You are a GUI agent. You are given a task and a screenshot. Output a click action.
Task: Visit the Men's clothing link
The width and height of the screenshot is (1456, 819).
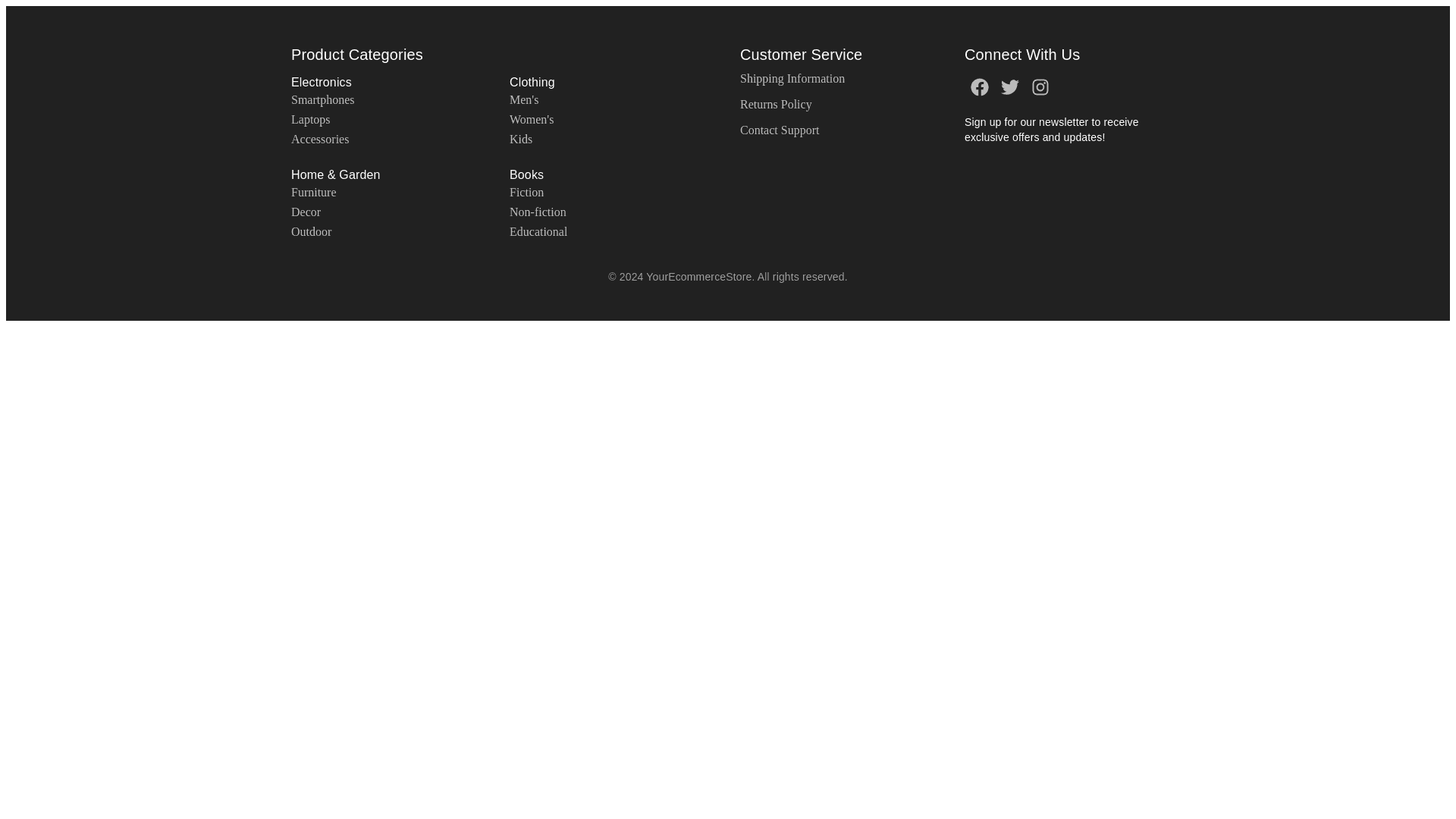(523, 100)
